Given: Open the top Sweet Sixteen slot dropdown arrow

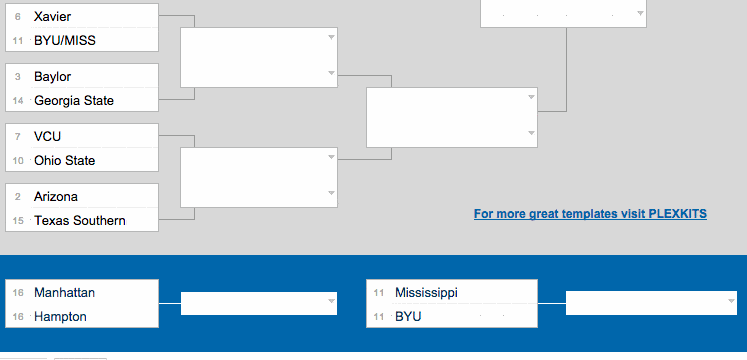Looking at the screenshot, I should [x=532, y=98].
